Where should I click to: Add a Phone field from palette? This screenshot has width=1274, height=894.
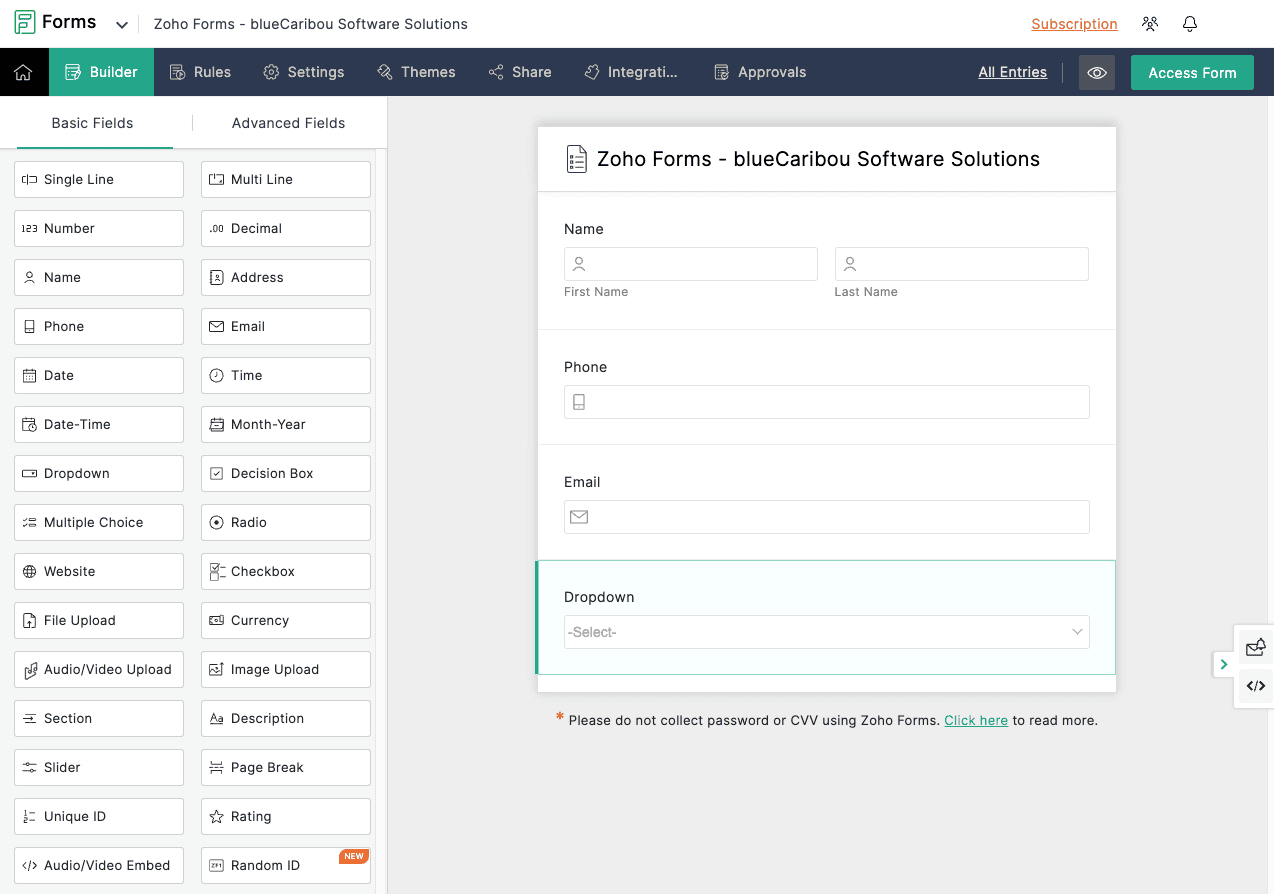coord(99,326)
